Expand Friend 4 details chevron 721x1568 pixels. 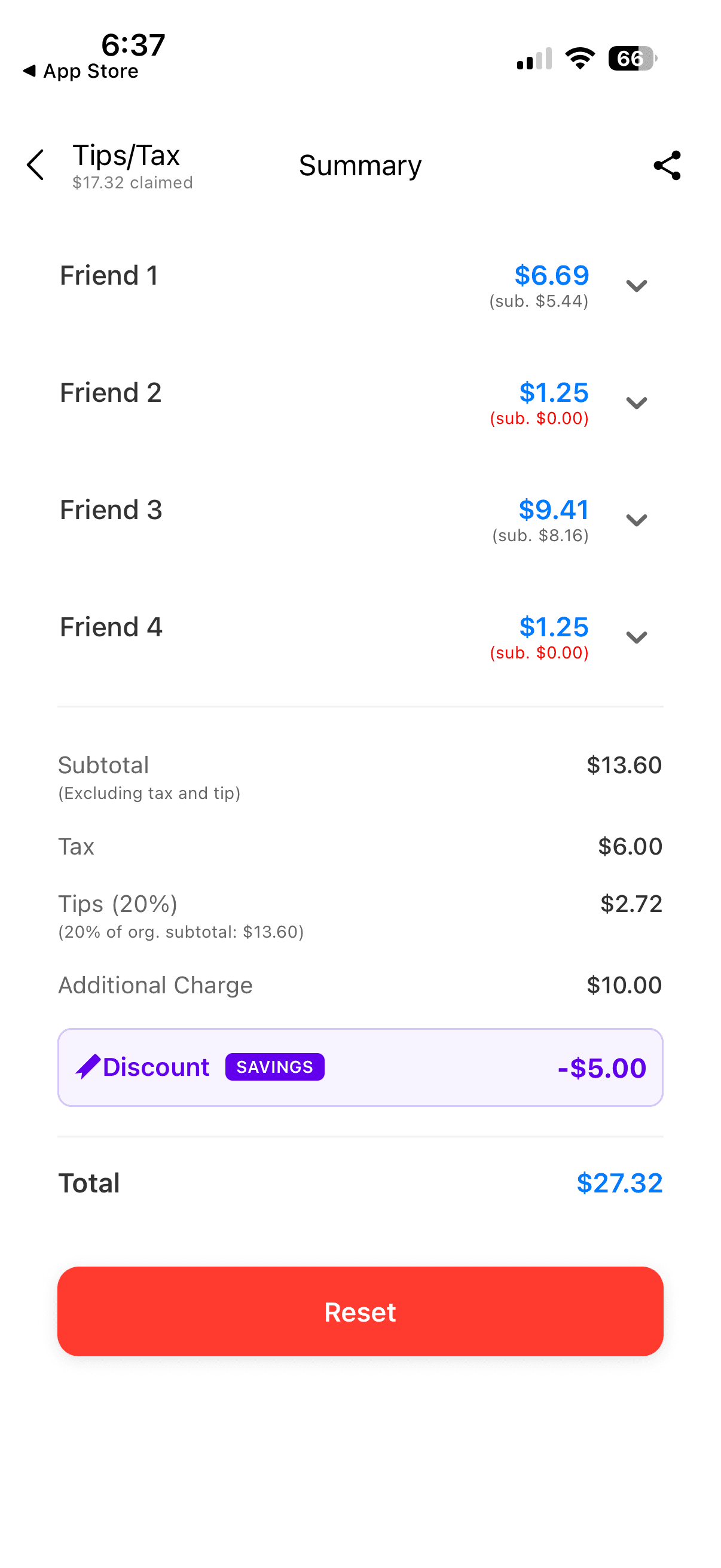637,637
